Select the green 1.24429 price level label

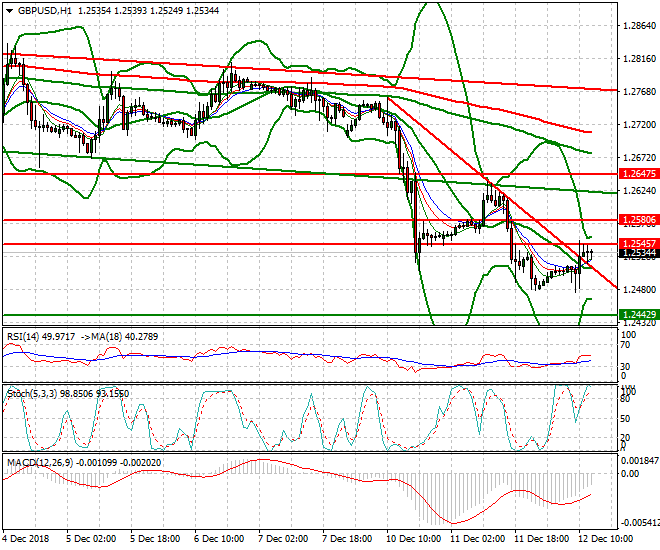(639, 314)
